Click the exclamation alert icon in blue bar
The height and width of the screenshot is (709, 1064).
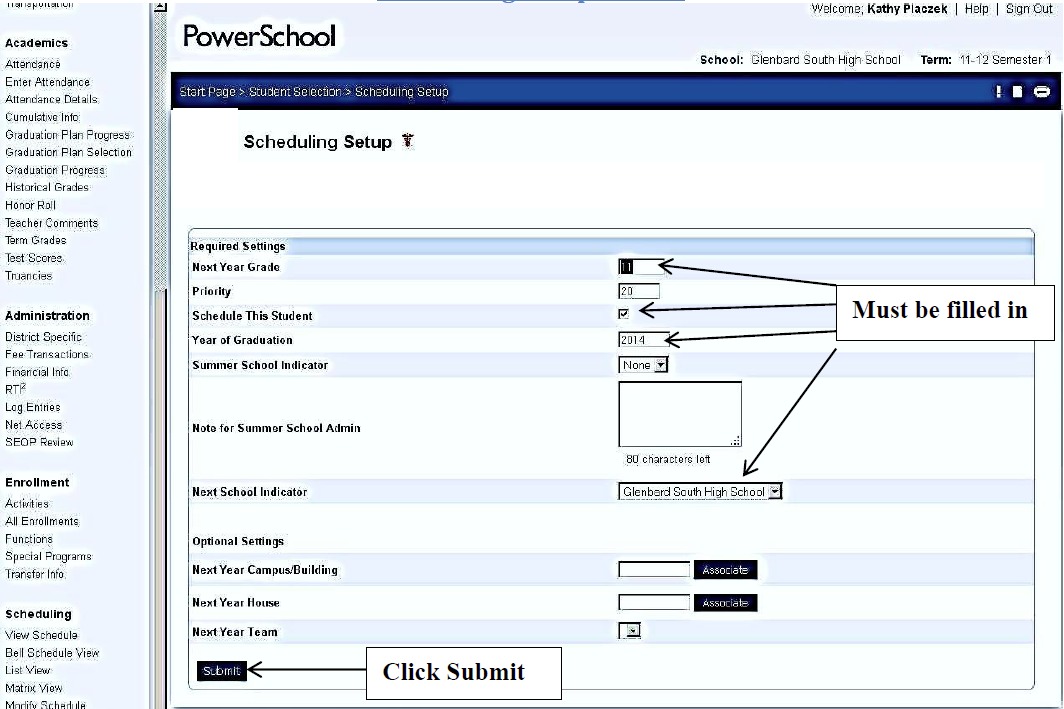998,92
